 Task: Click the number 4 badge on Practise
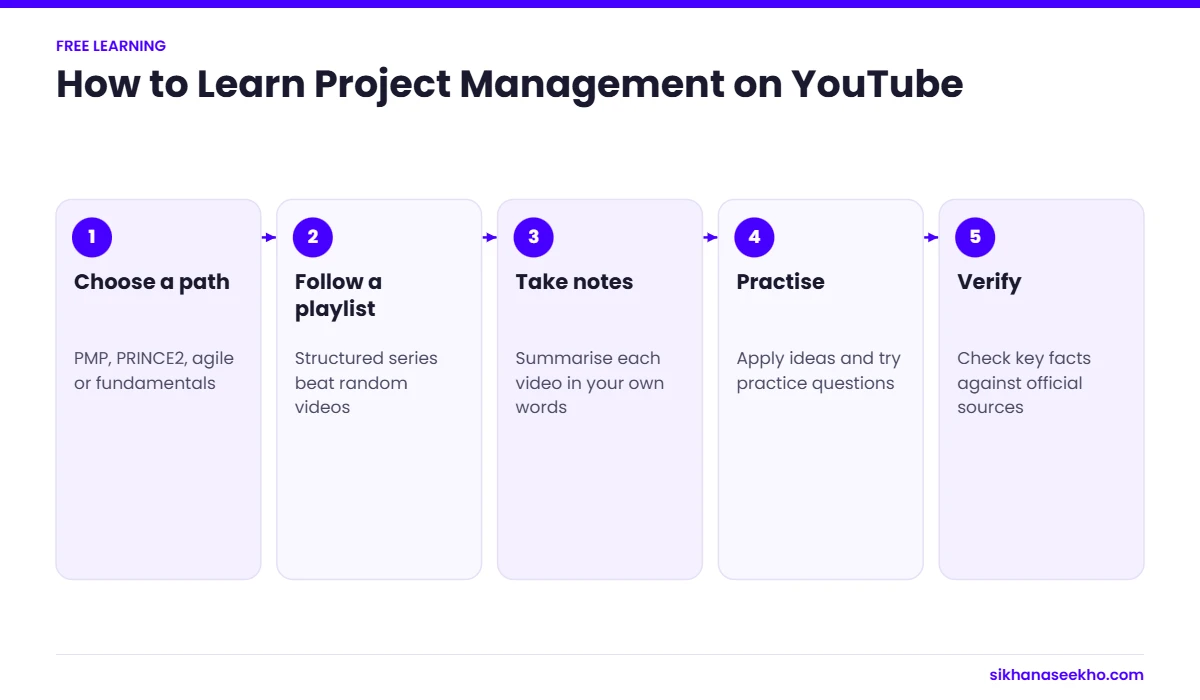755,237
